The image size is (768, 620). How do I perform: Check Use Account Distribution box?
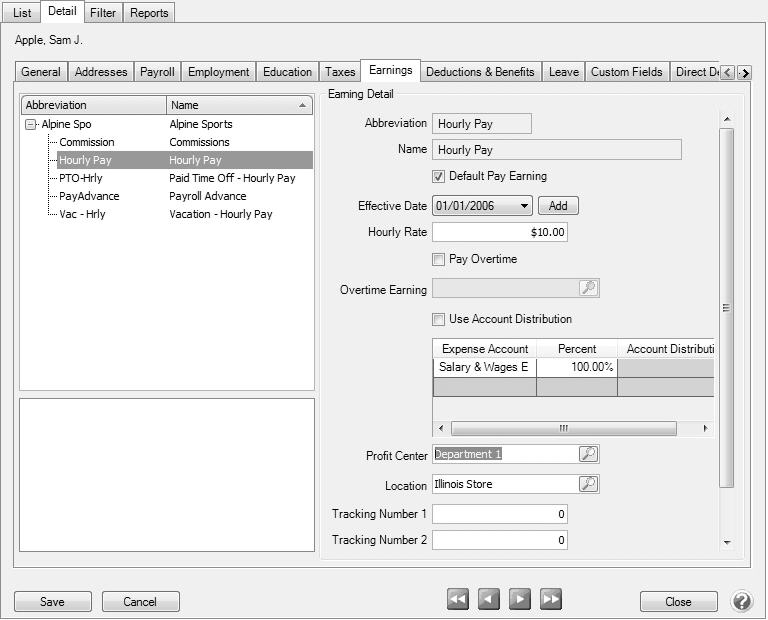coord(438,319)
